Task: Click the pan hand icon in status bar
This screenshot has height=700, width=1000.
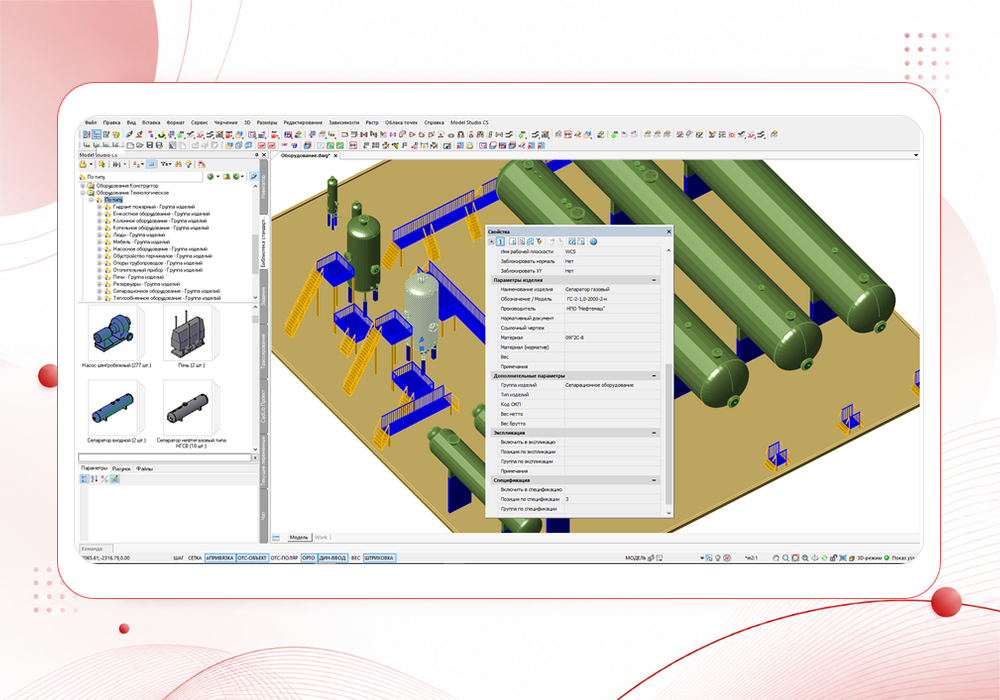Action: [776, 558]
